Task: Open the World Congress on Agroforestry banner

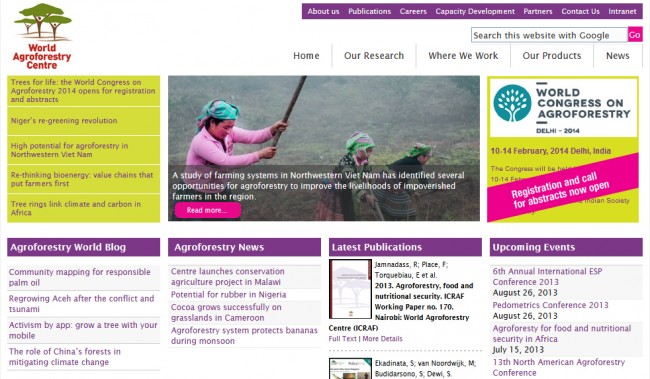Action: (x=563, y=149)
